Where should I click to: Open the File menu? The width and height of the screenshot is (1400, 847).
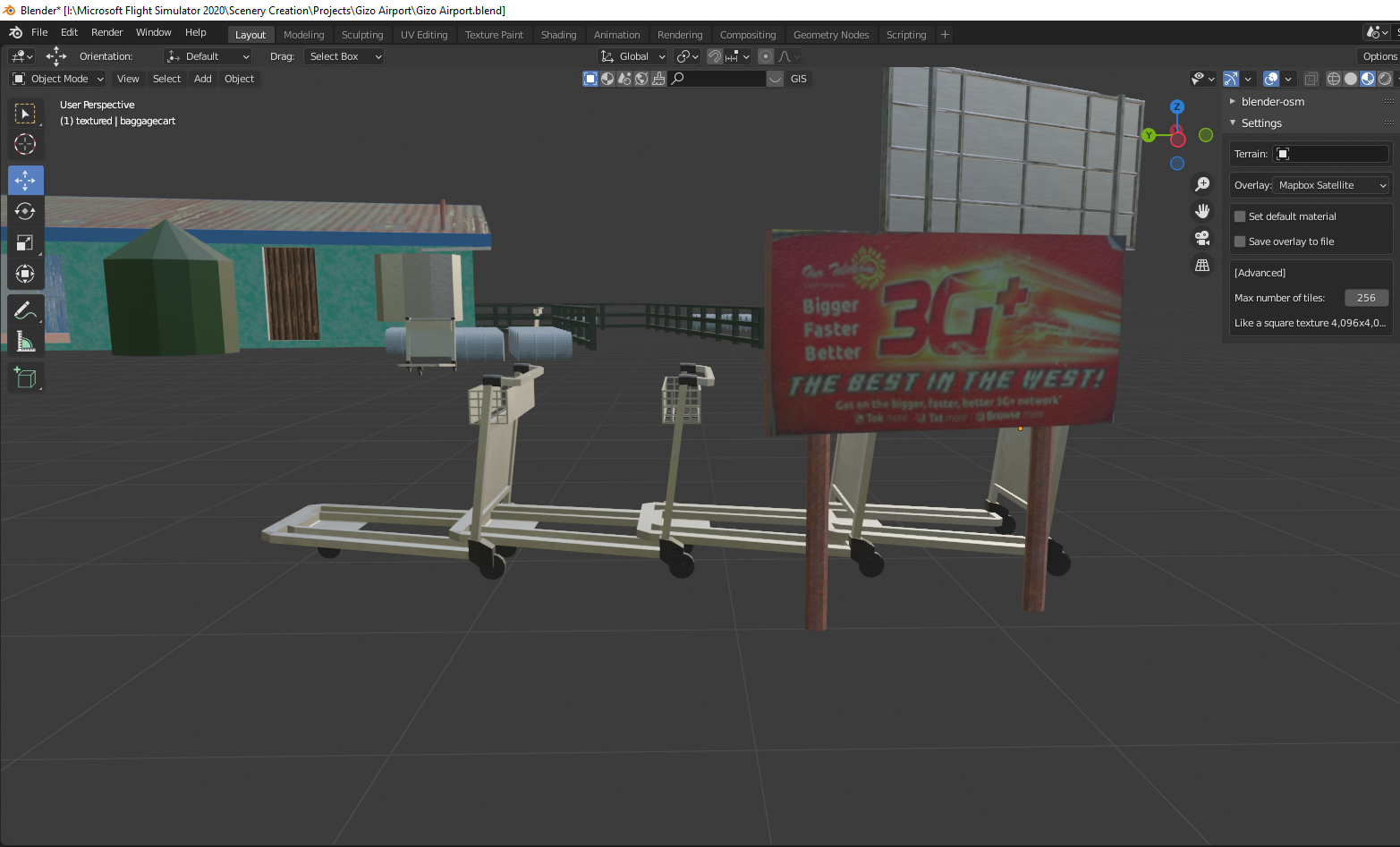pyautogui.click(x=39, y=32)
